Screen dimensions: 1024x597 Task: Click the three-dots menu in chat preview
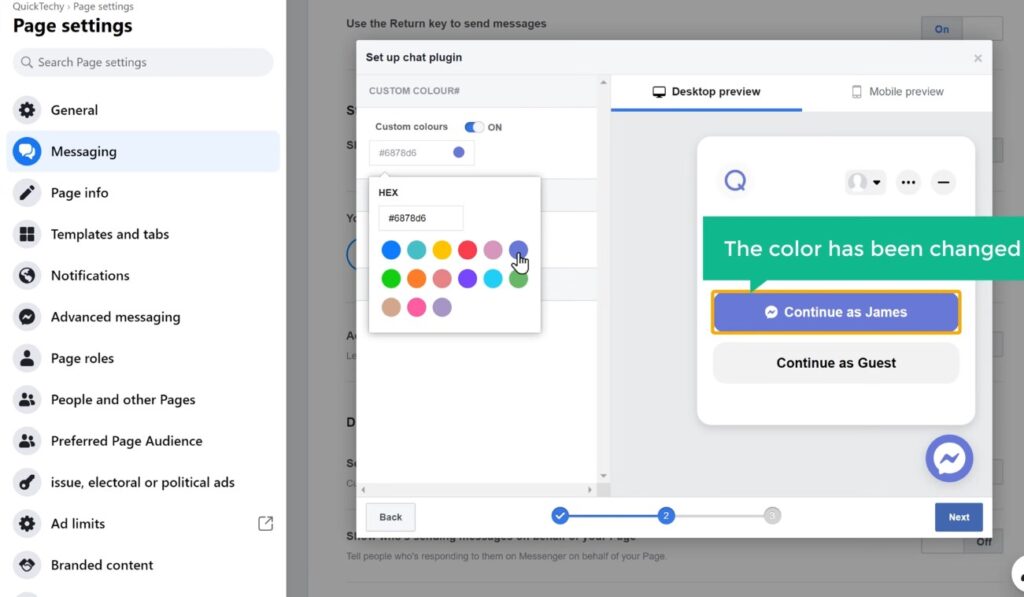[x=908, y=182]
